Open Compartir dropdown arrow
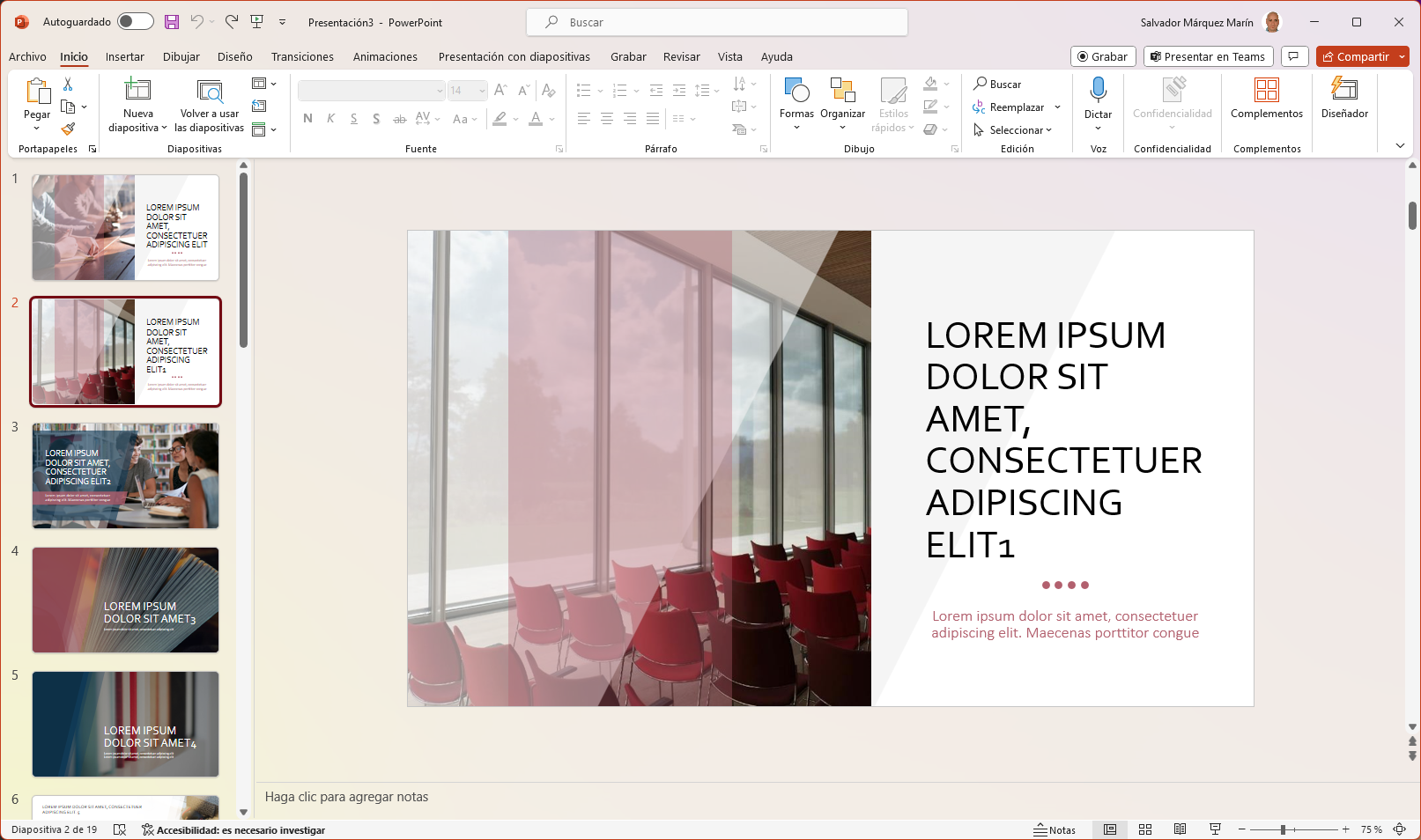Viewport: 1421px width, 840px height. point(1402,56)
